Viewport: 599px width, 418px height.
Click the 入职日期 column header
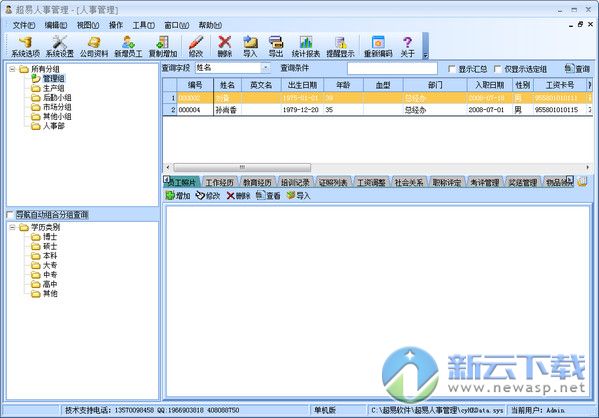coord(490,85)
